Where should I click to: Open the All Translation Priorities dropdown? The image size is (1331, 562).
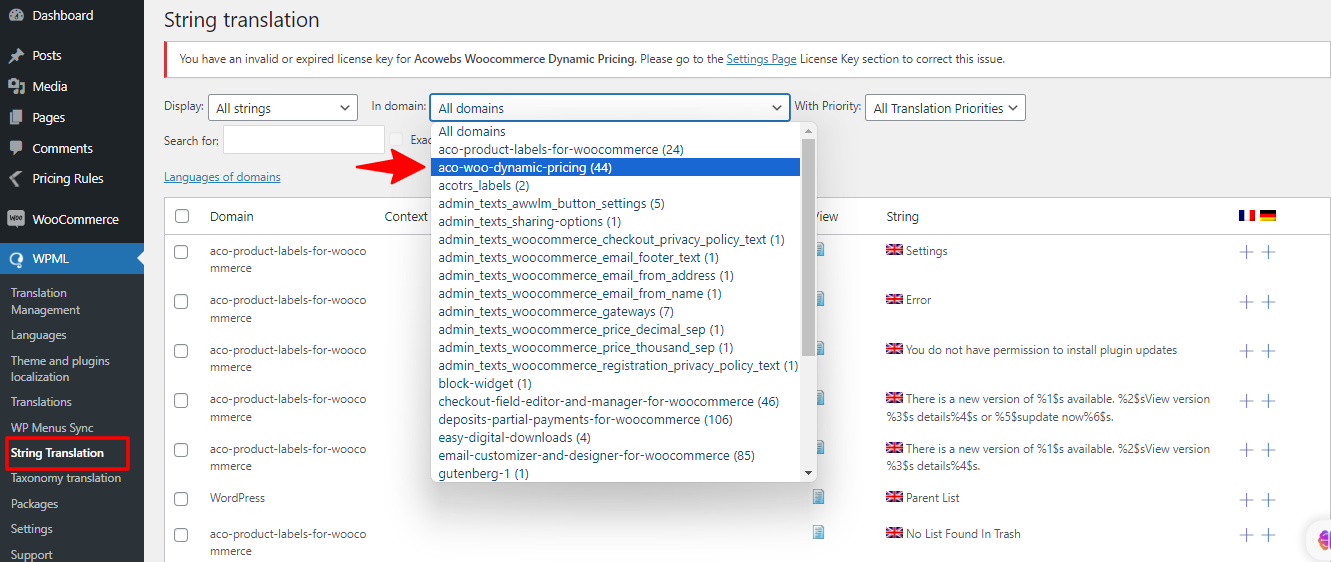click(945, 108)
